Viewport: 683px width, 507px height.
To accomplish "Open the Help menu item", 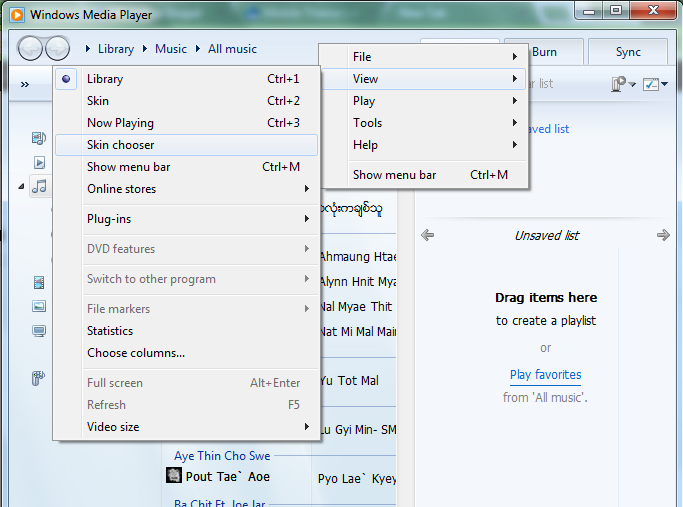I will click(423, 145).
